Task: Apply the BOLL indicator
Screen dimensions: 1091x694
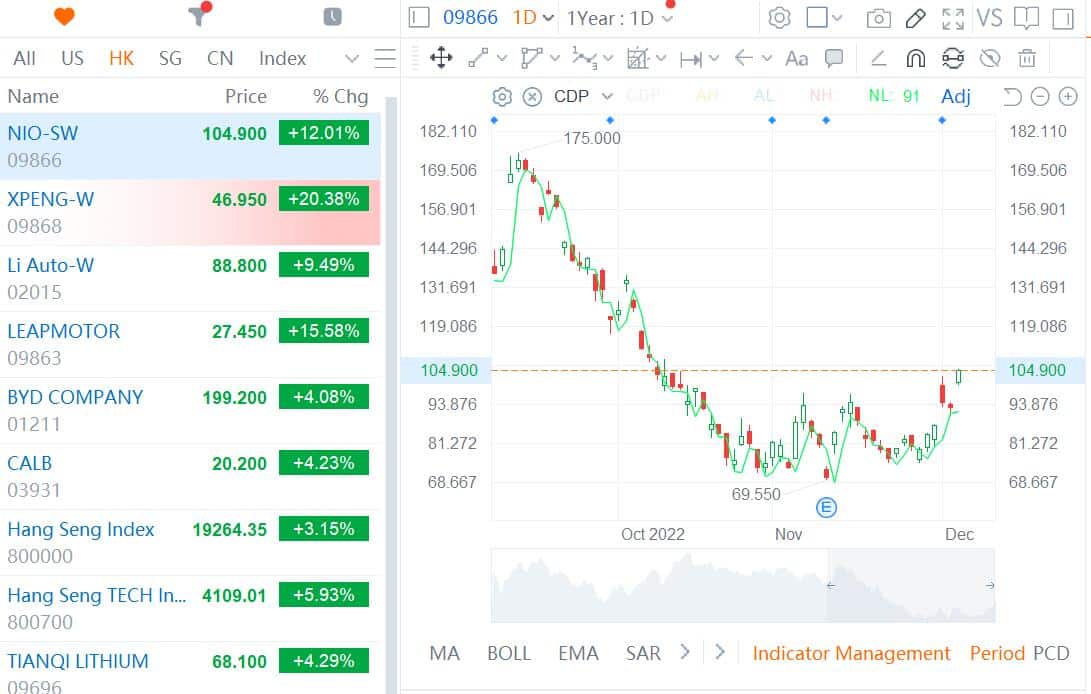Action: click(509, 653)
